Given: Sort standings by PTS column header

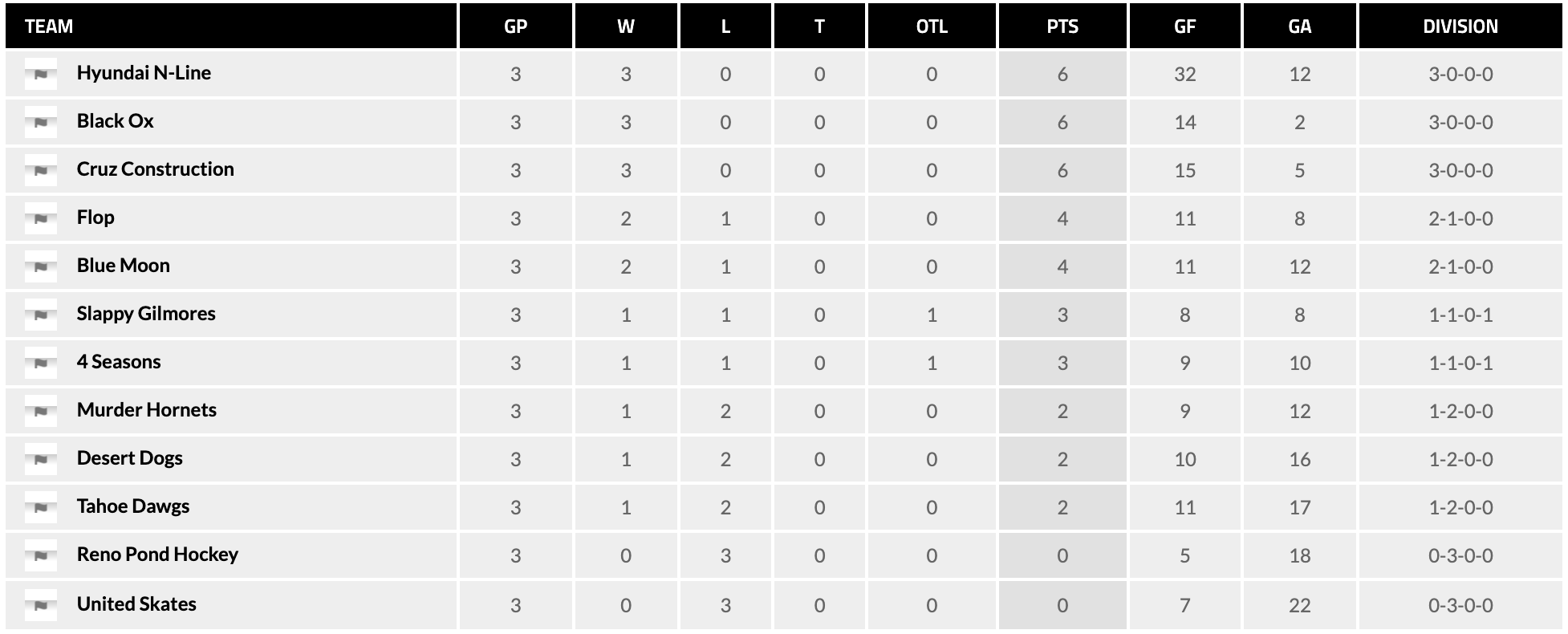Looking at the screenshot, I should pyautogui.click(x=1062, y=26).
